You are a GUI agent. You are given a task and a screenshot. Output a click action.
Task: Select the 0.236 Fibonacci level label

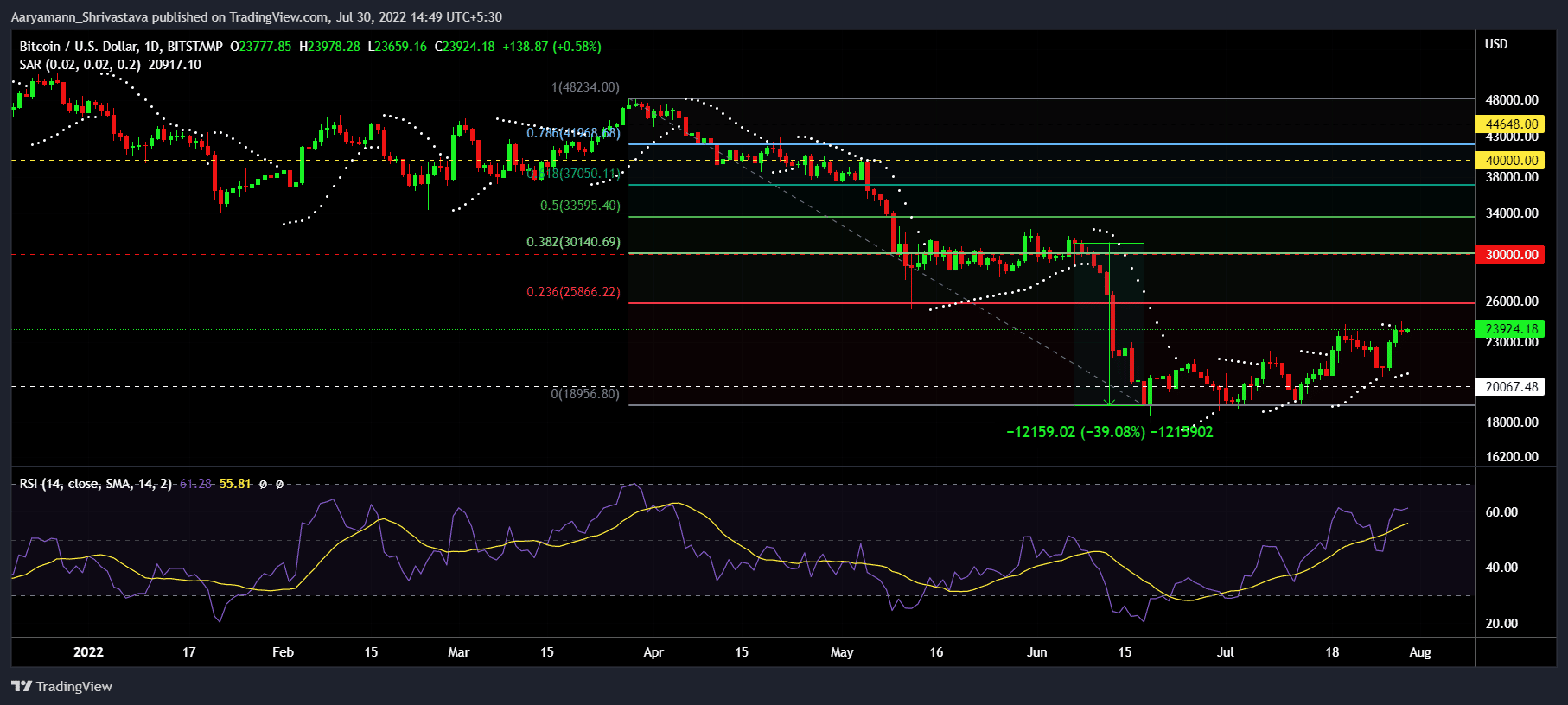coord(573,292)
